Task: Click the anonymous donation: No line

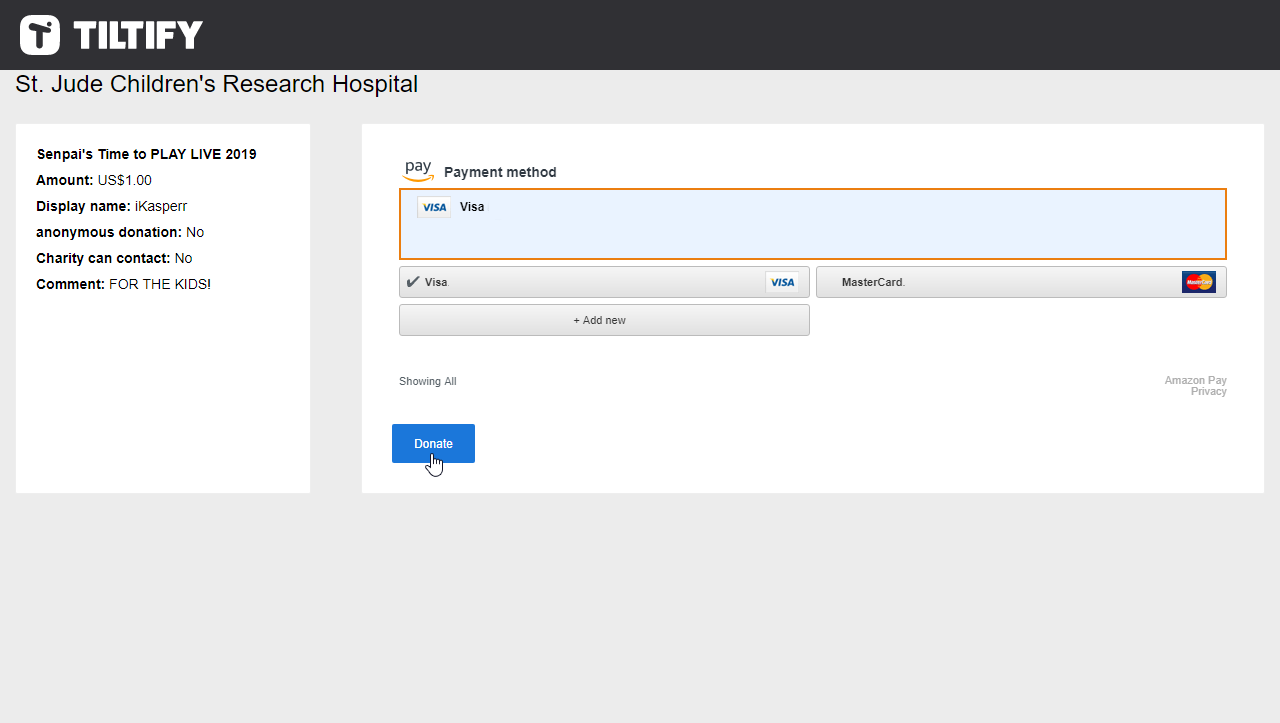Action: coord(120,232)
